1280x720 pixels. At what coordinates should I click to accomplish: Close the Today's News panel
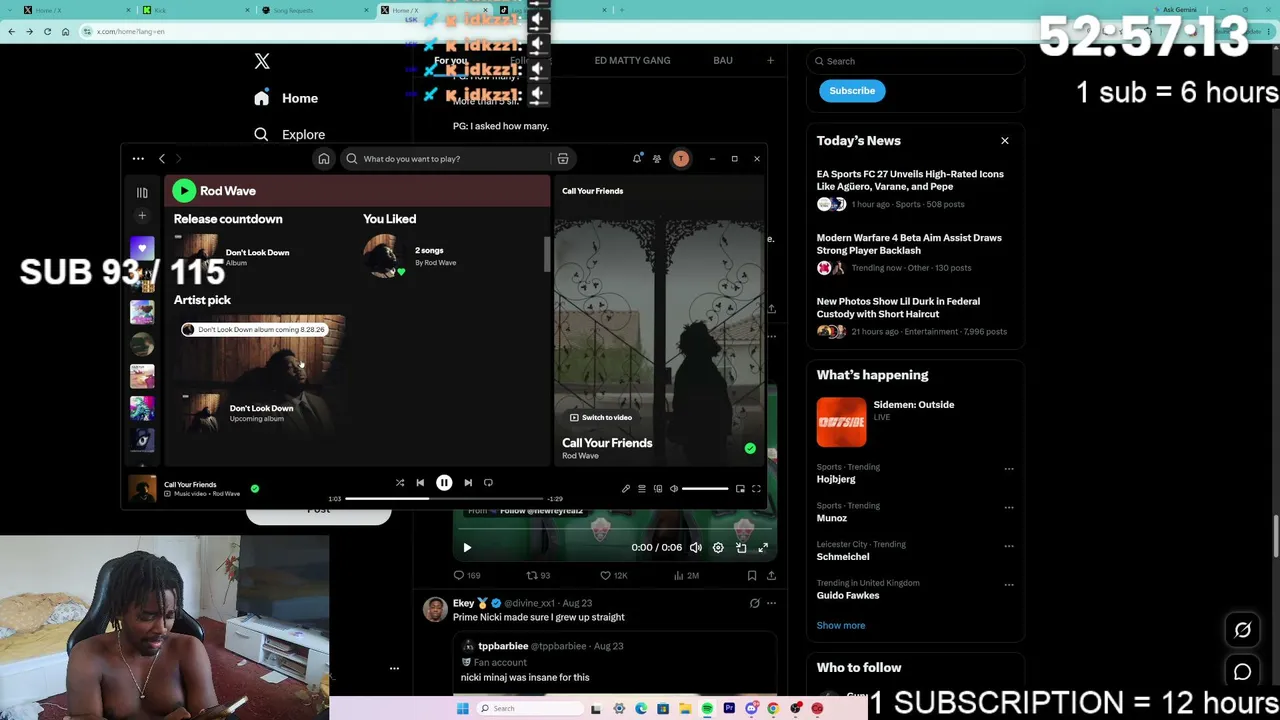pos(1005,141)
